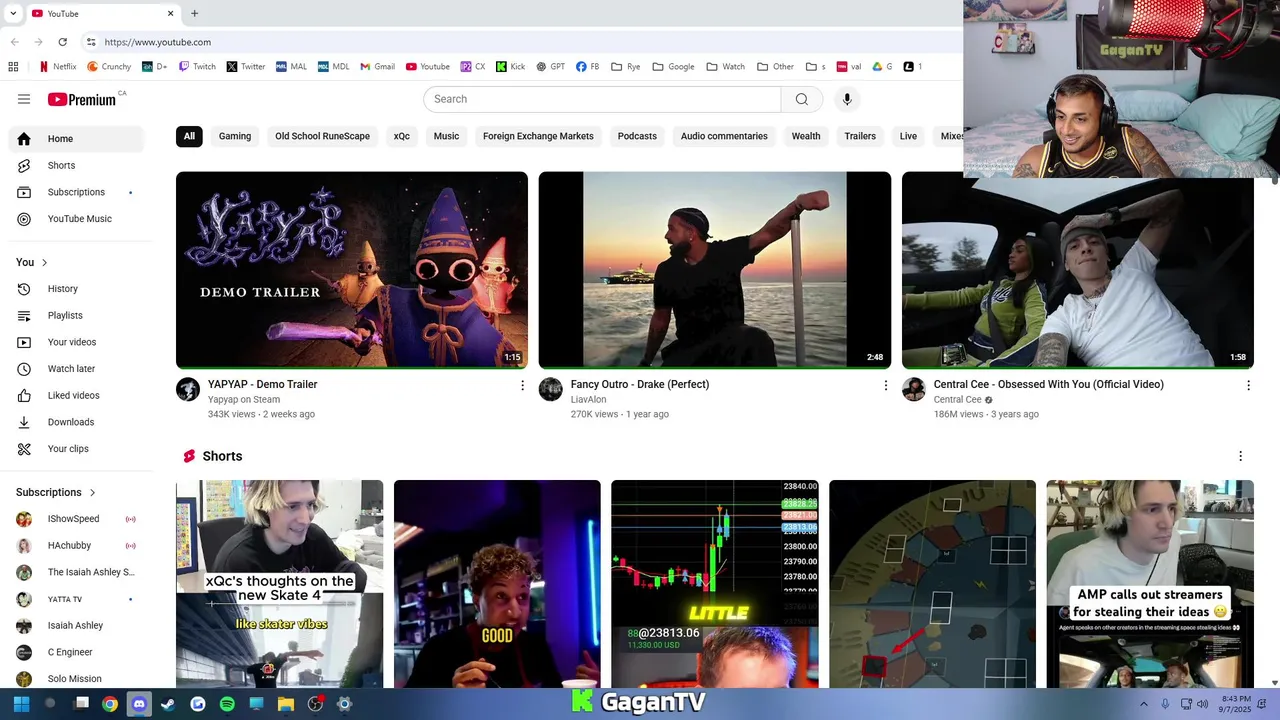Image resolution: width=1280 pixels, height=720 pixels.
Task: Open YouTube Music in sidebar
Action: coord(76,219)
